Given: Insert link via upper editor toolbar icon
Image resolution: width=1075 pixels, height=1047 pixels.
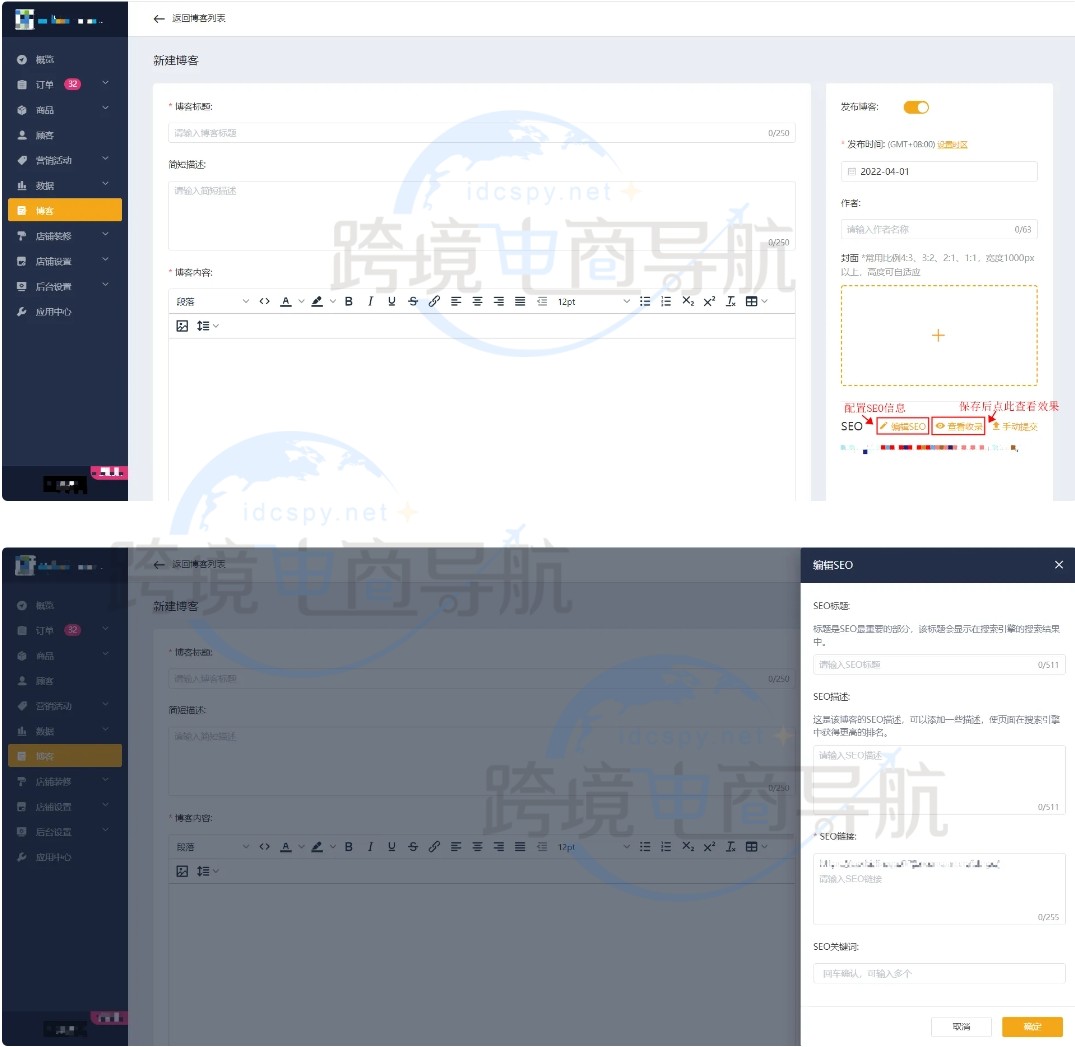Looking at the screenshot, I should click(x=434, y=301).
